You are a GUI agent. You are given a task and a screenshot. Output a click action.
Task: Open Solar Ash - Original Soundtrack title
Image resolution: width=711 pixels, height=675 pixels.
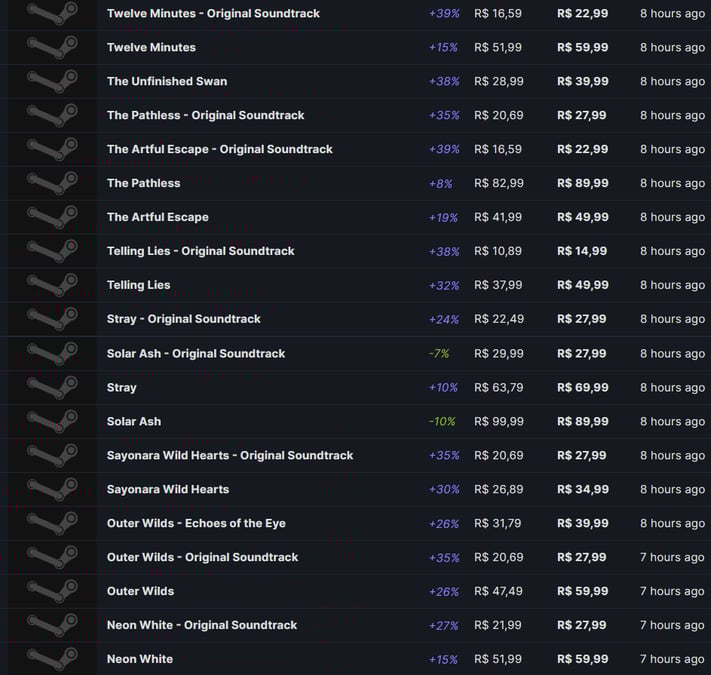click(196, 354)
